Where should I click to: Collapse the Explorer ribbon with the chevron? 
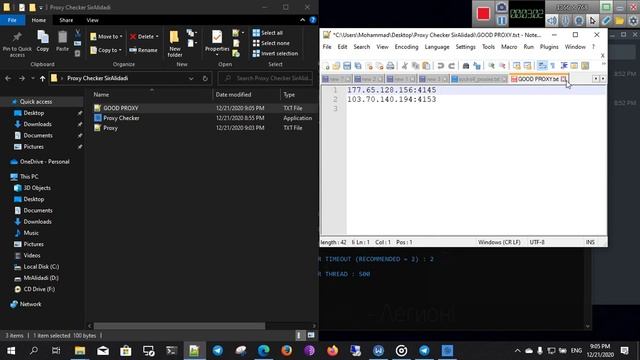tap(302, 20)
